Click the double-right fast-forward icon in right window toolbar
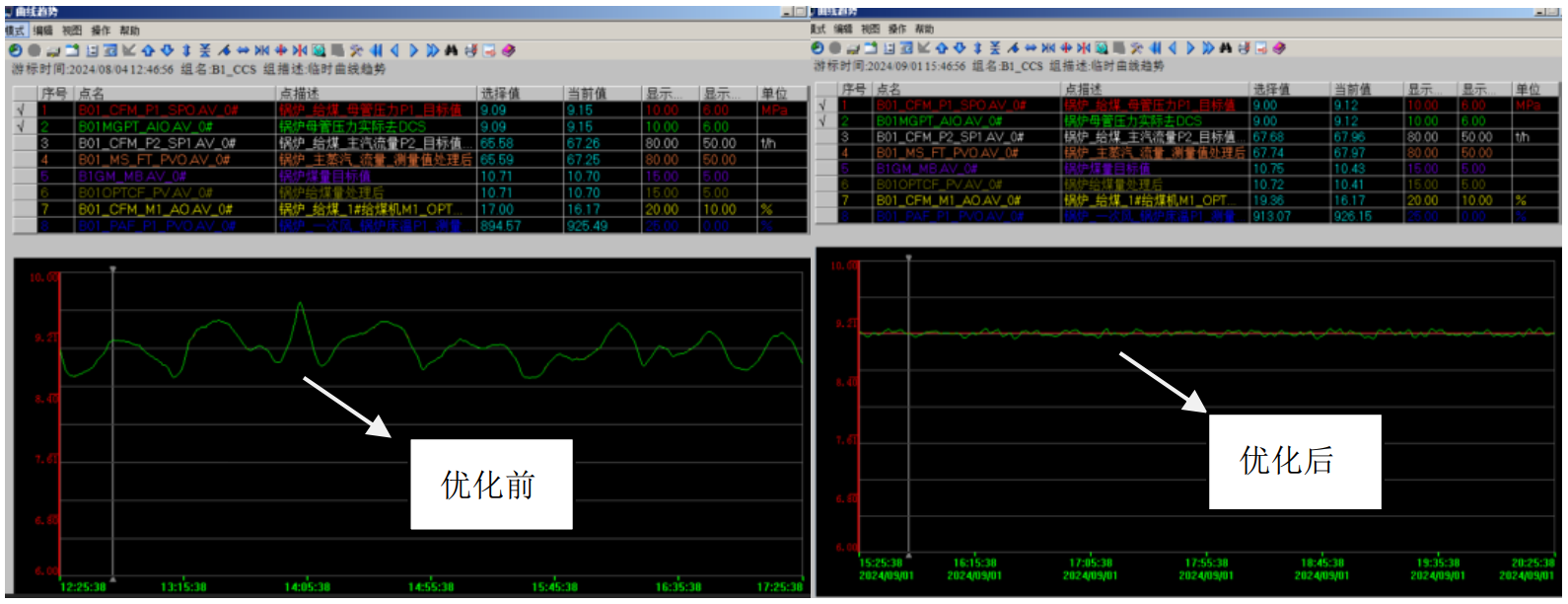The width and height of the screenshot is (1568, 604). pyautogui.click(x=1208, y=47)
